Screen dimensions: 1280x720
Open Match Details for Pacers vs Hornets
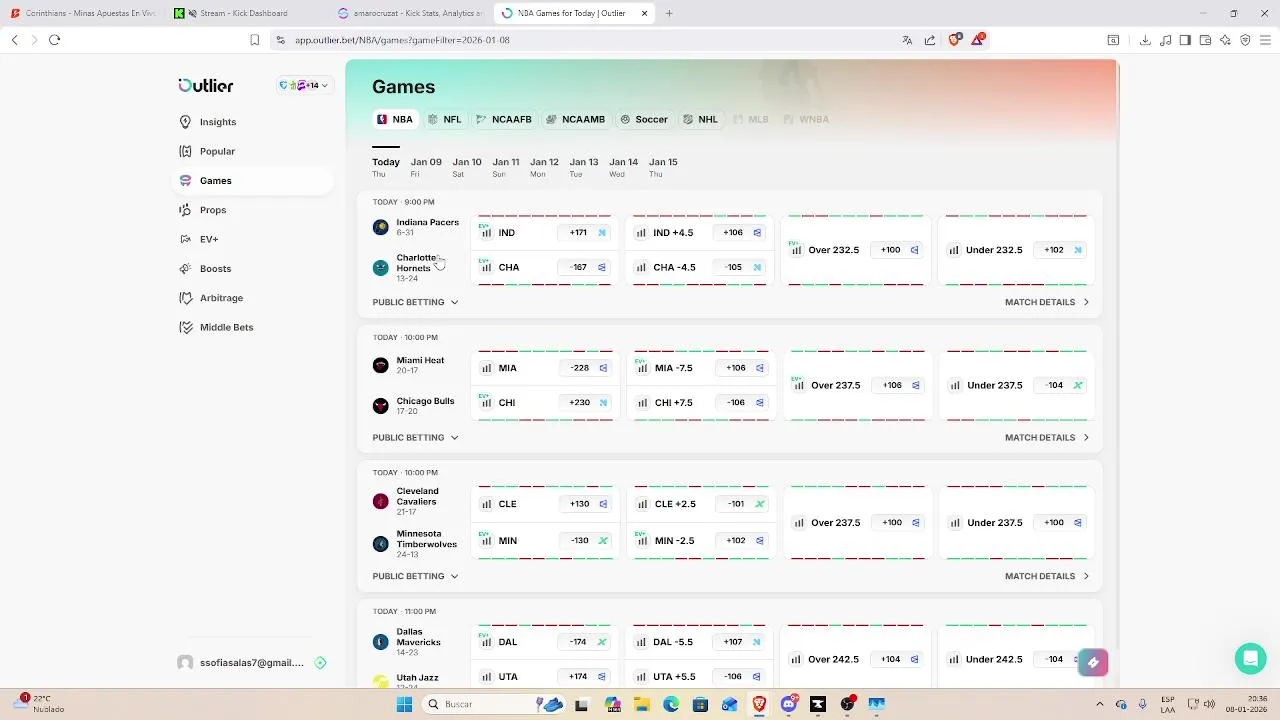[x=1047, y=302]
